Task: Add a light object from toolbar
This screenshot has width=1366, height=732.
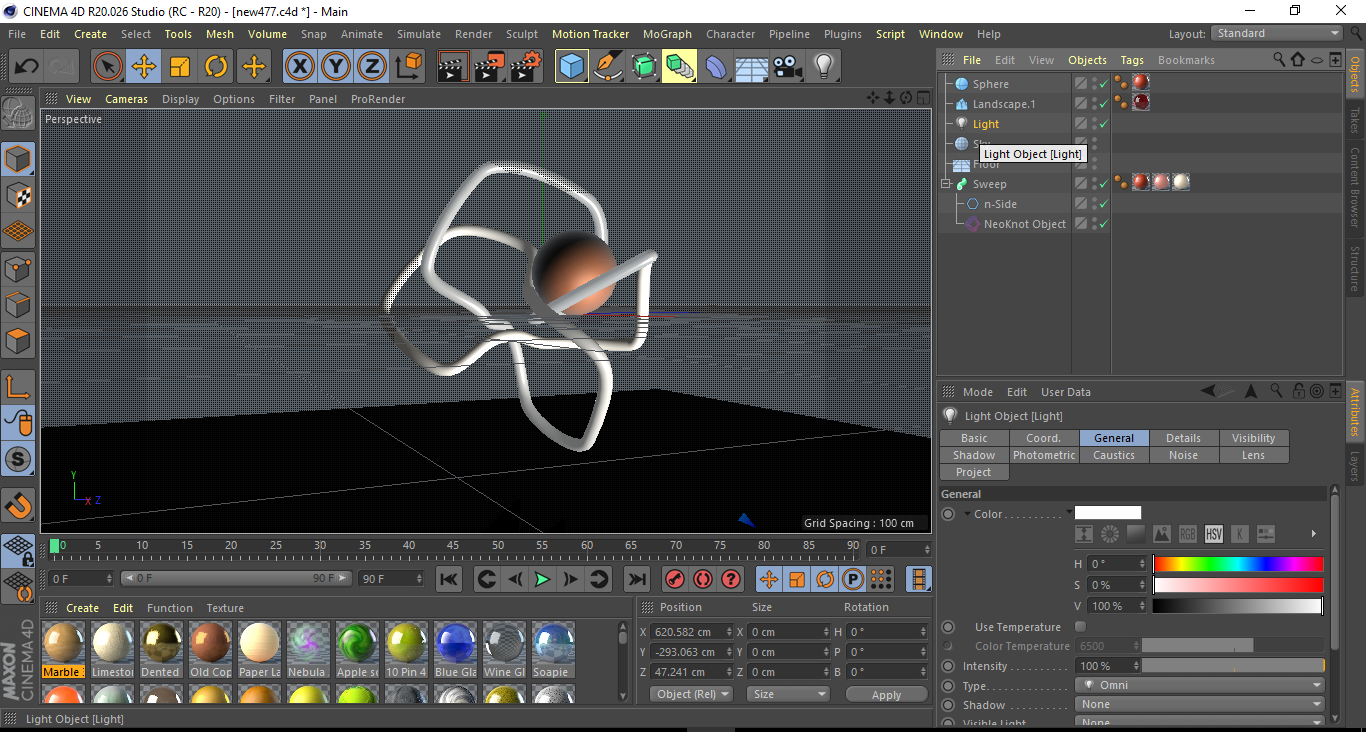Action: tap(823, 67)
